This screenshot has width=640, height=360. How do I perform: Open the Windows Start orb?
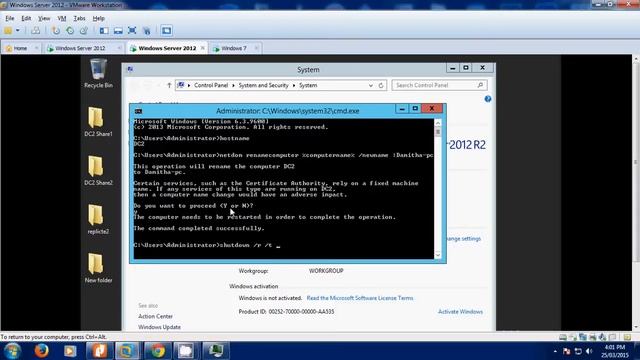click(13, 351)
